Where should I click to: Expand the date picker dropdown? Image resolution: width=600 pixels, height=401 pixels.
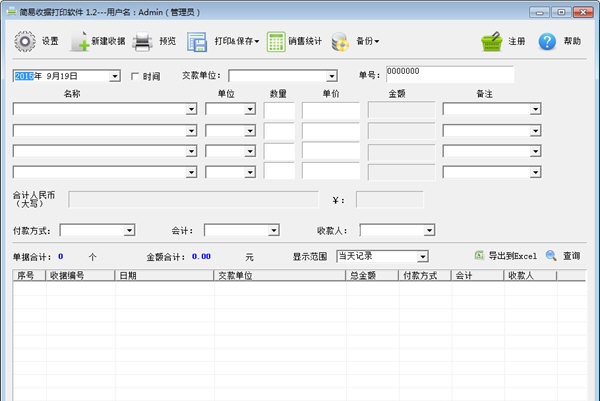click(x=114, y=76)
